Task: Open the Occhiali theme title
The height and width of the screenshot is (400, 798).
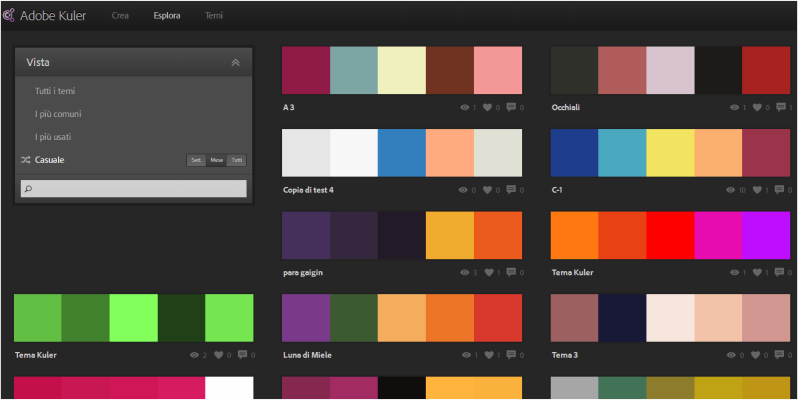Action: (565, 107)
